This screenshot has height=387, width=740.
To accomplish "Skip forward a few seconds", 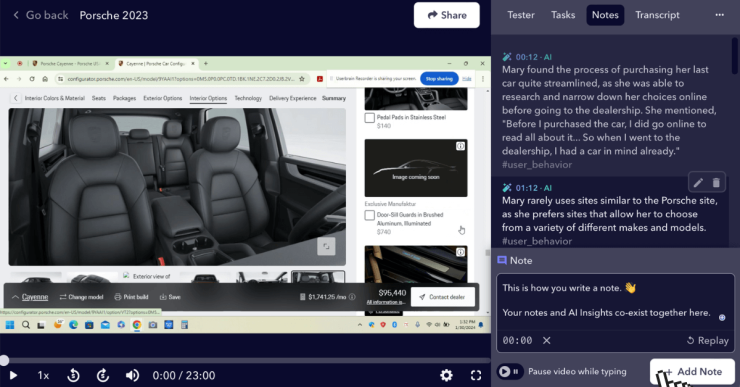I will [103, 375].
